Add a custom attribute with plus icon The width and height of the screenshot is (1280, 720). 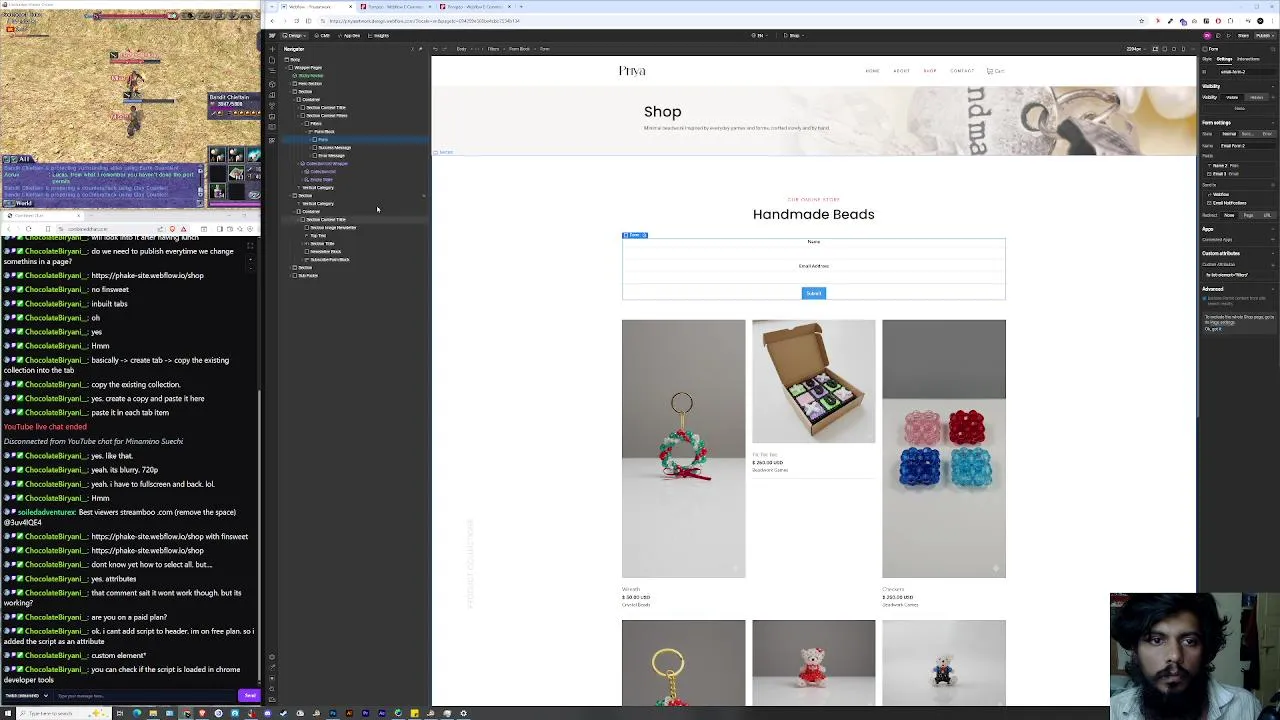pos(1273,265)
